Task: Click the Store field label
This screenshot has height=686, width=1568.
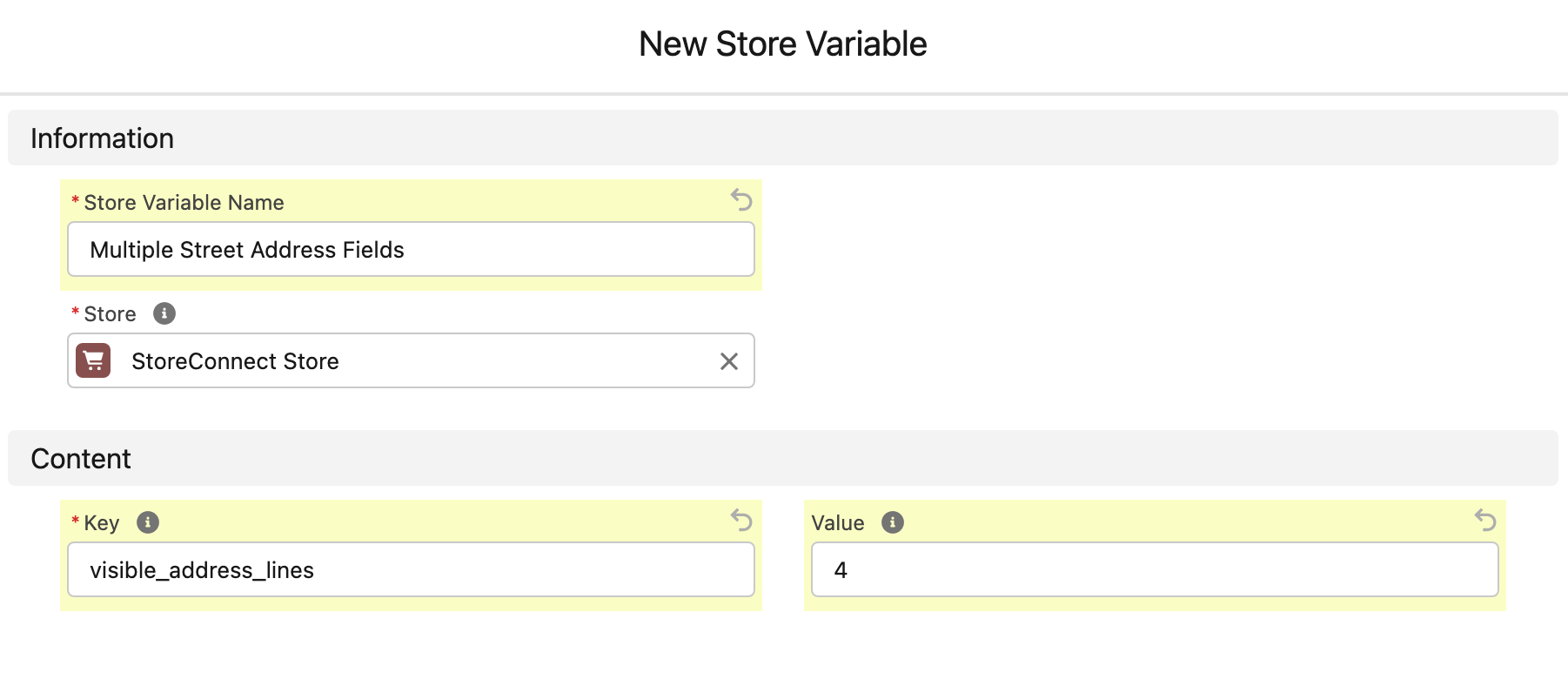Action: coord(110,313)
